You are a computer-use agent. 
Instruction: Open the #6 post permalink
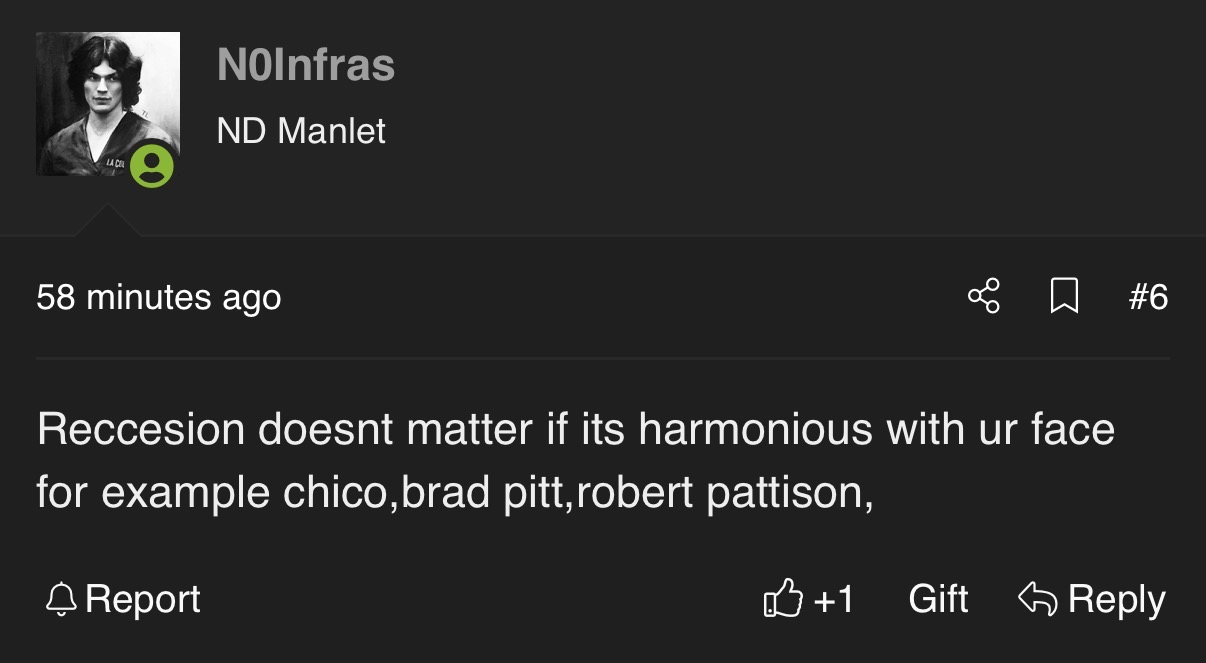[1148, 297]
